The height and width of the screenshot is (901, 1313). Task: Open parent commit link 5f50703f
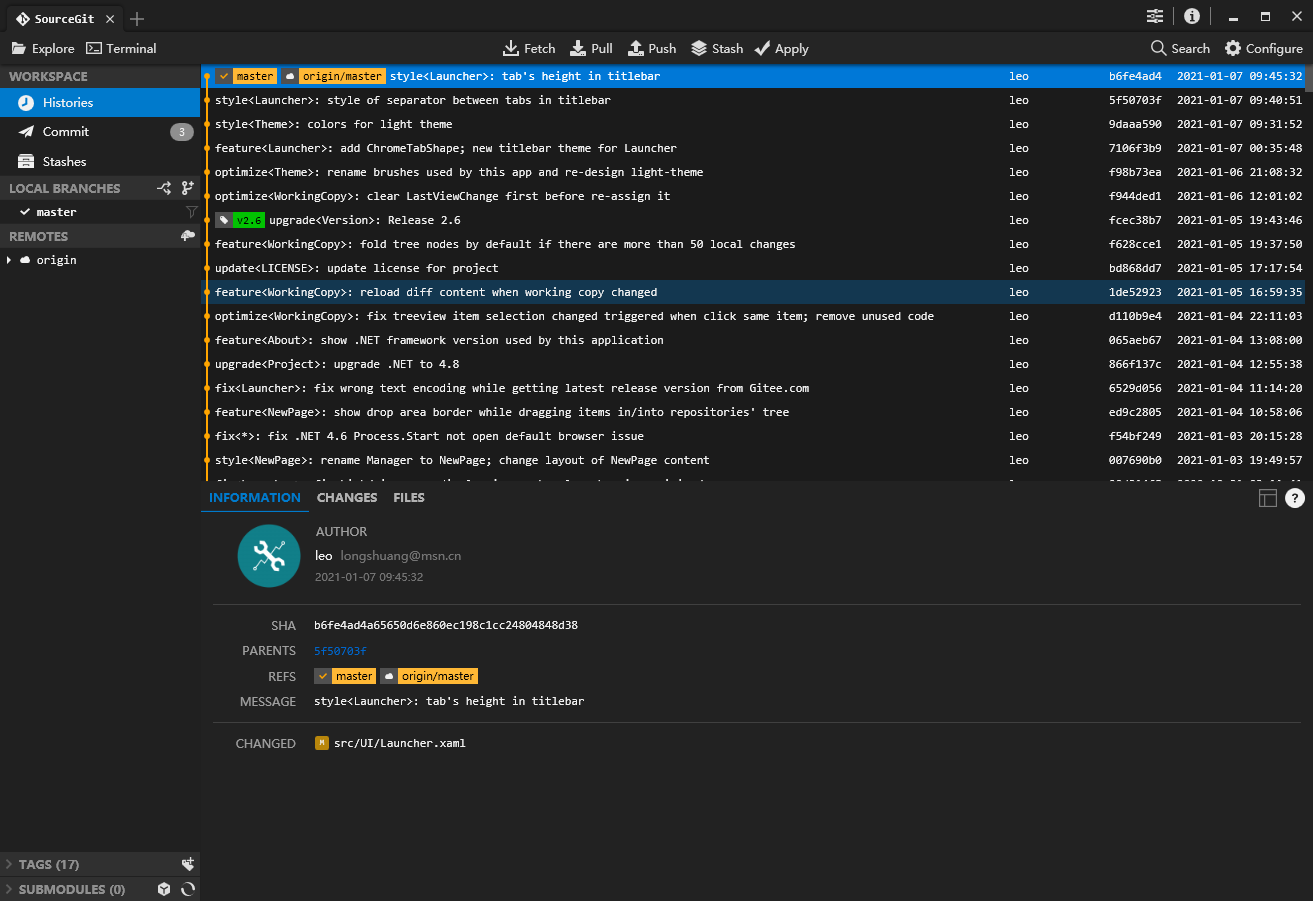(x=338, y=650)
